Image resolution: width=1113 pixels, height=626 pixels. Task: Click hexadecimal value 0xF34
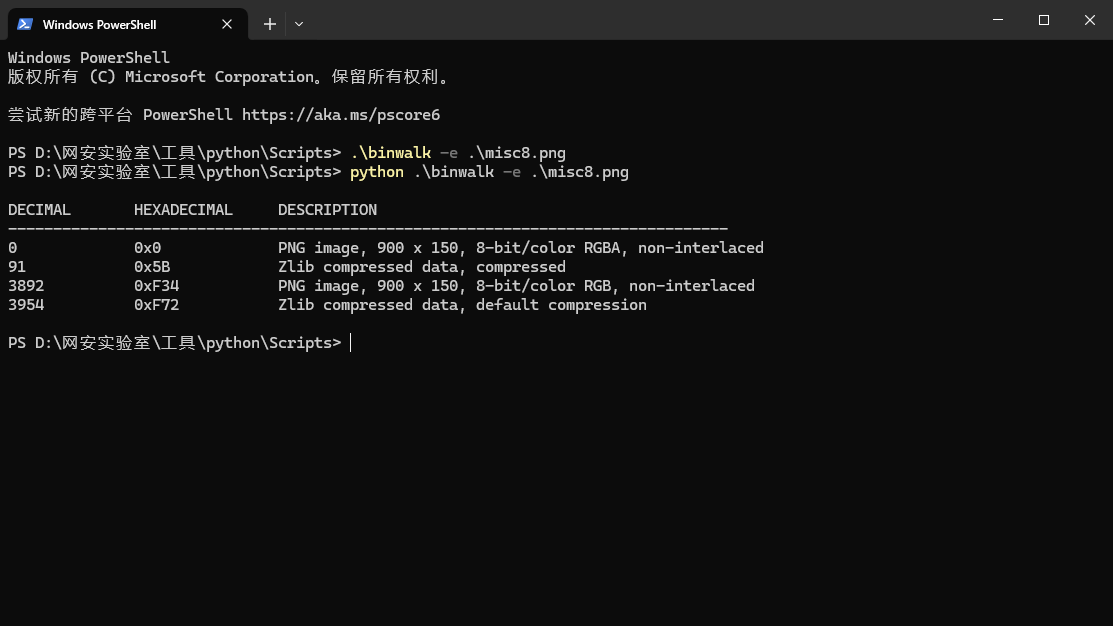[156, 286]
